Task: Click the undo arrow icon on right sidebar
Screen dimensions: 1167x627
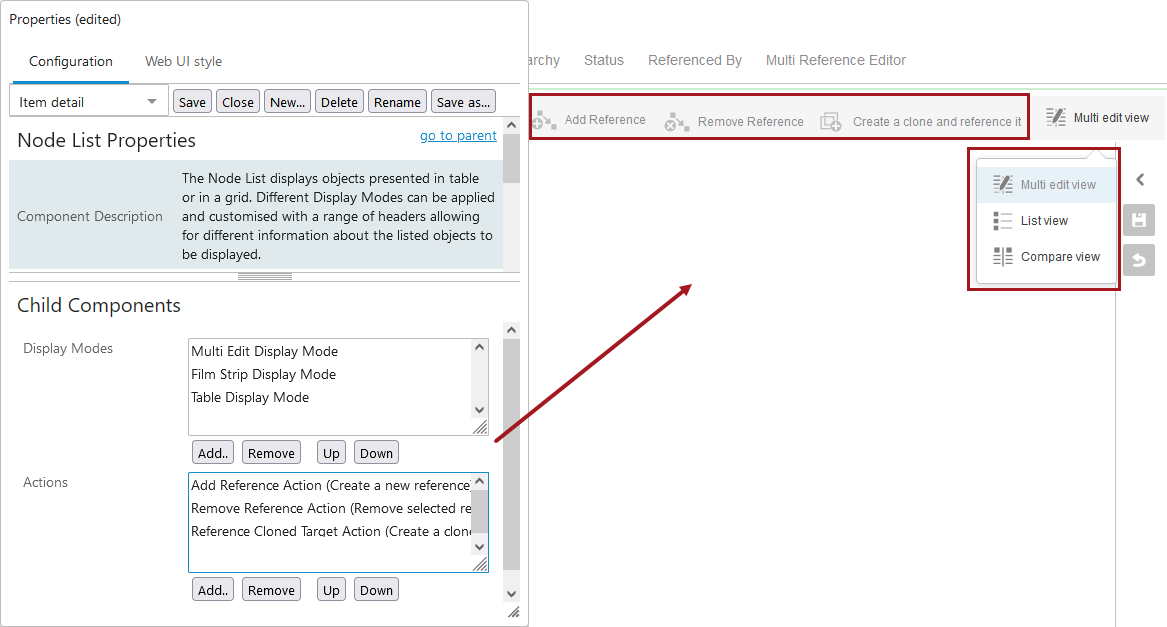Action: click(1138, 260)
